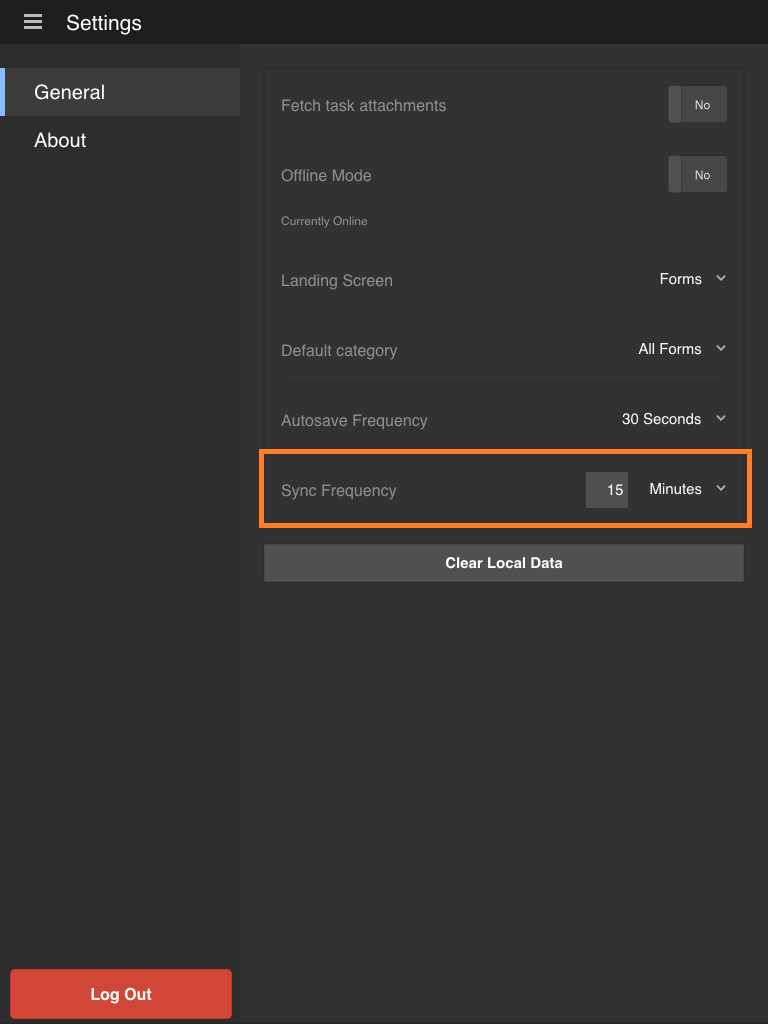Click the Clear Local Data button
This screenshot has width=768, height=1024.
[x=504, y=563]
